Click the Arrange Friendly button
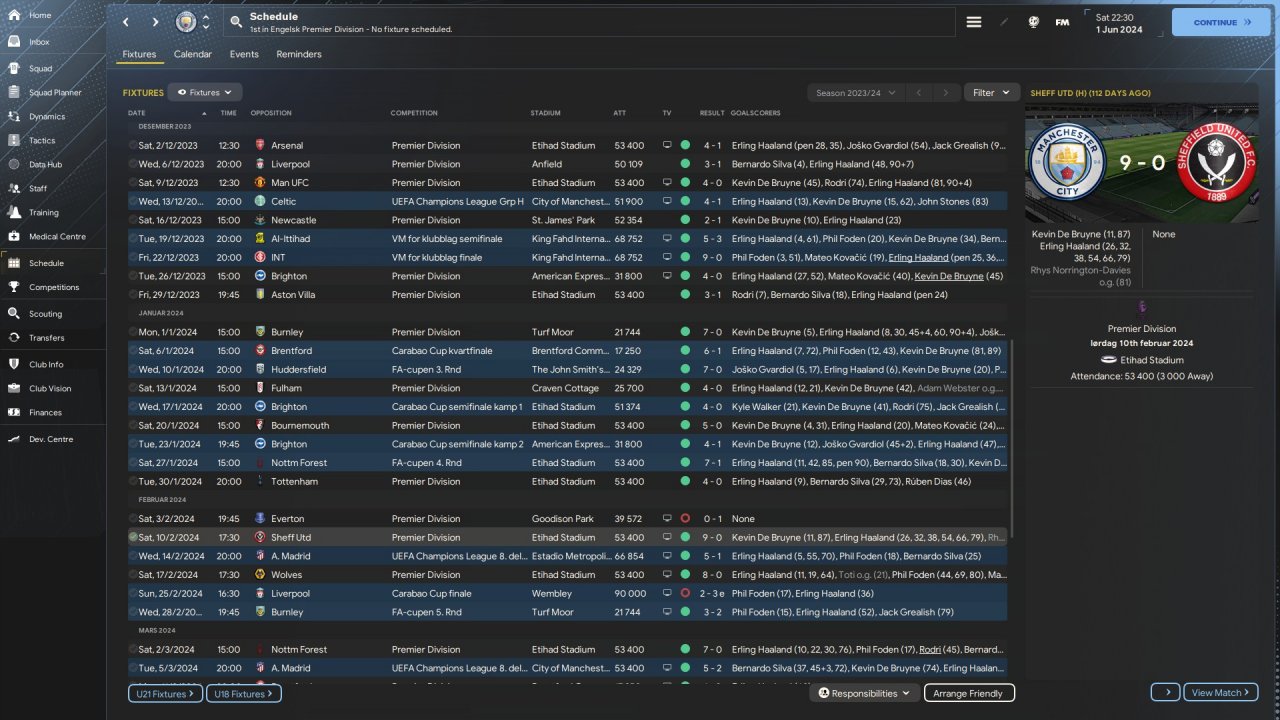 click(x=969, y=693)
